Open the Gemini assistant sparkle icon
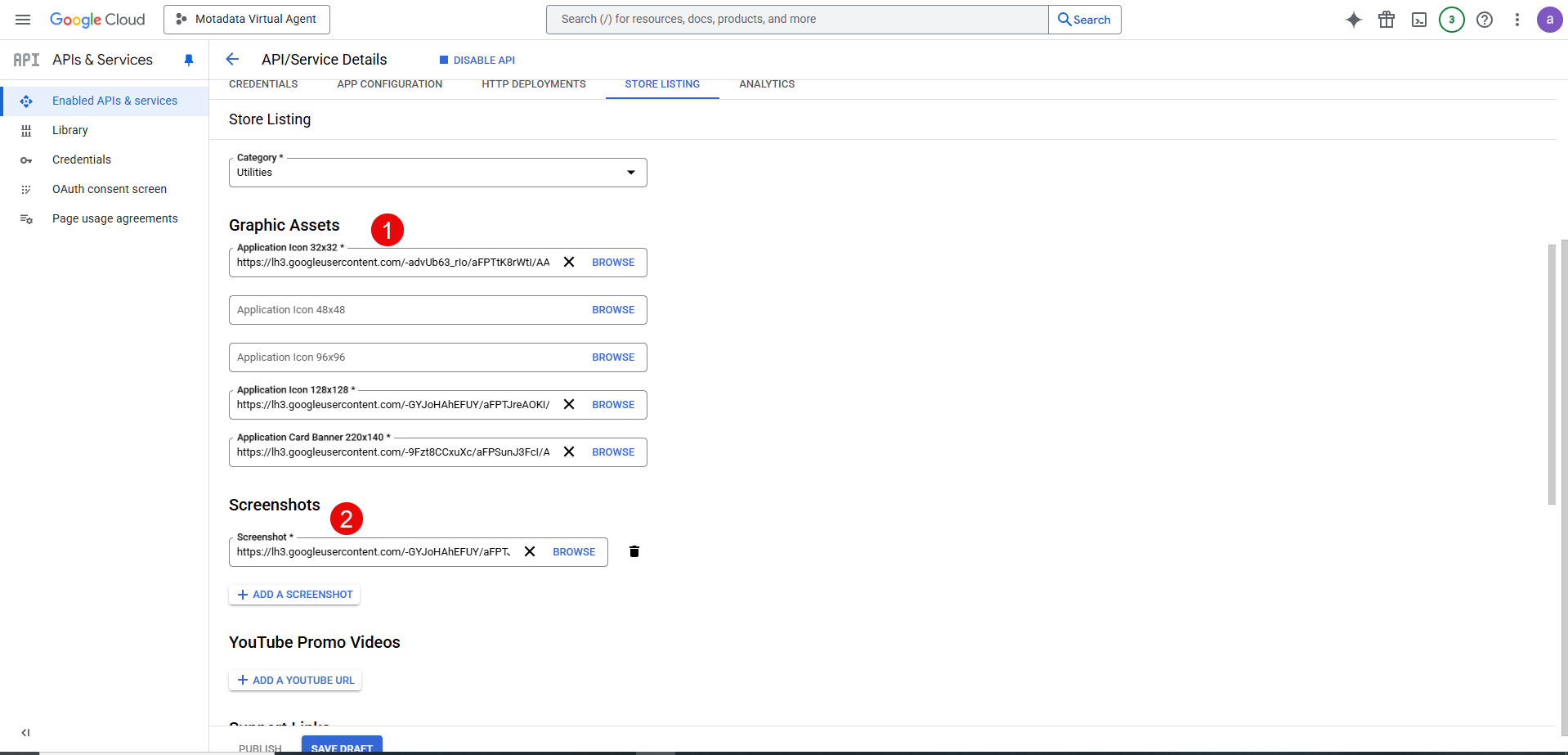Image resolution: width=1568 pixels, height=755 pixels. point(1354,19)
